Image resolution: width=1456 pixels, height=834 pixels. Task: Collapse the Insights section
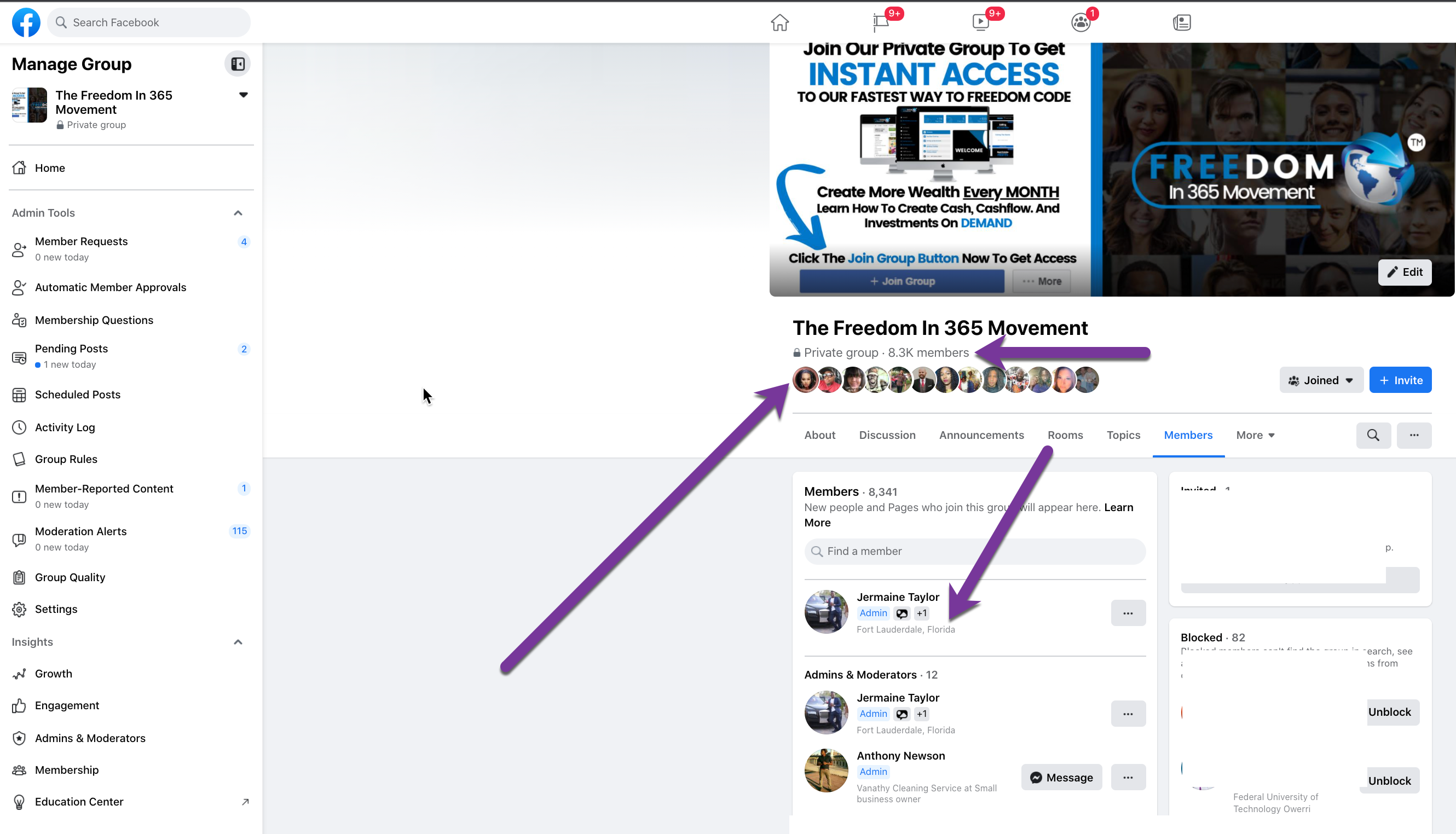click(x=238, y=642)
